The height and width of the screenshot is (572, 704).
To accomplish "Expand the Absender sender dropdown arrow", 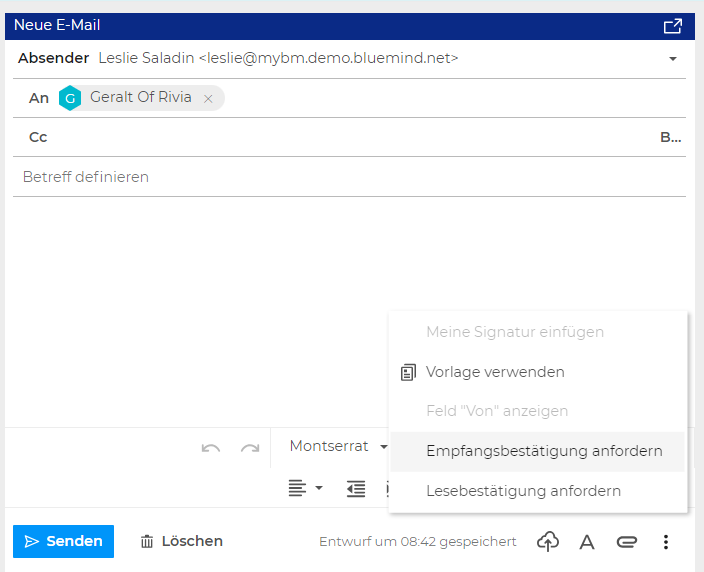I will point(673,59).
